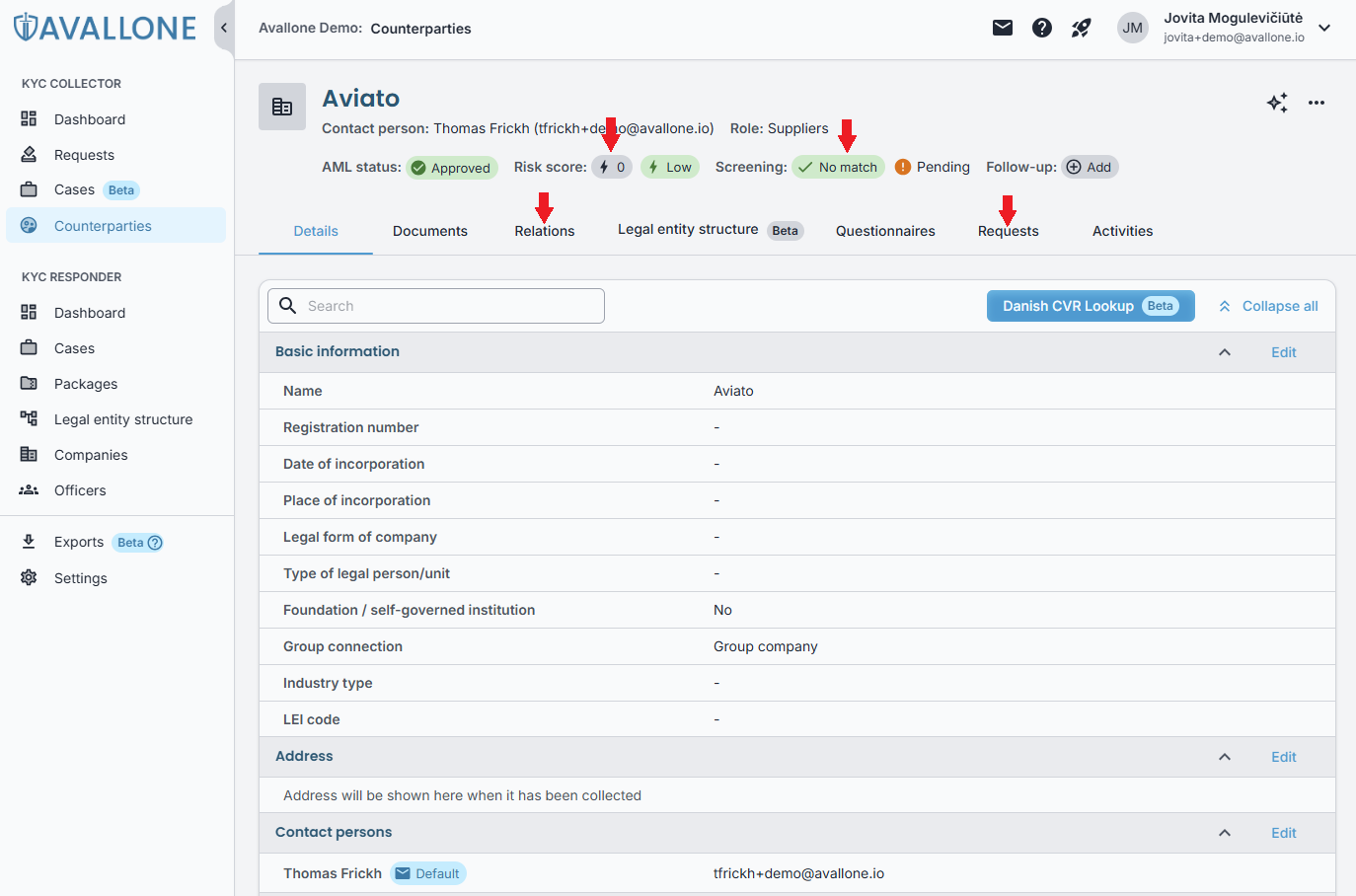Open KYC Collector Cases Beta
1356x896 pixels.
click(x=116, y=189)
